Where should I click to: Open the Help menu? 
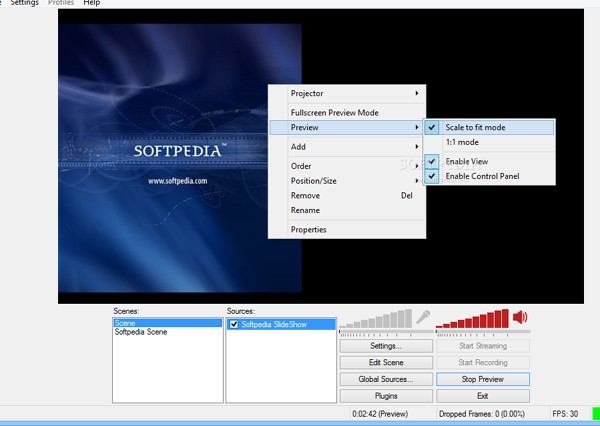91,3
